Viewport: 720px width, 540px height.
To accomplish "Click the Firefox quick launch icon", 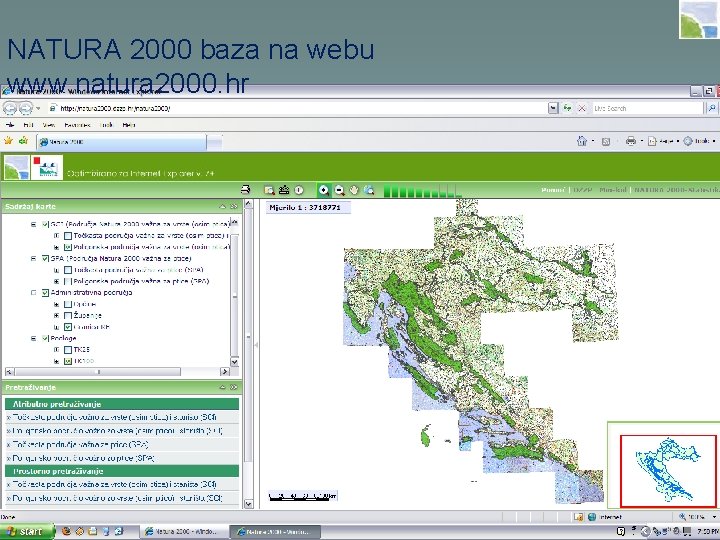I will pos(66,531).
